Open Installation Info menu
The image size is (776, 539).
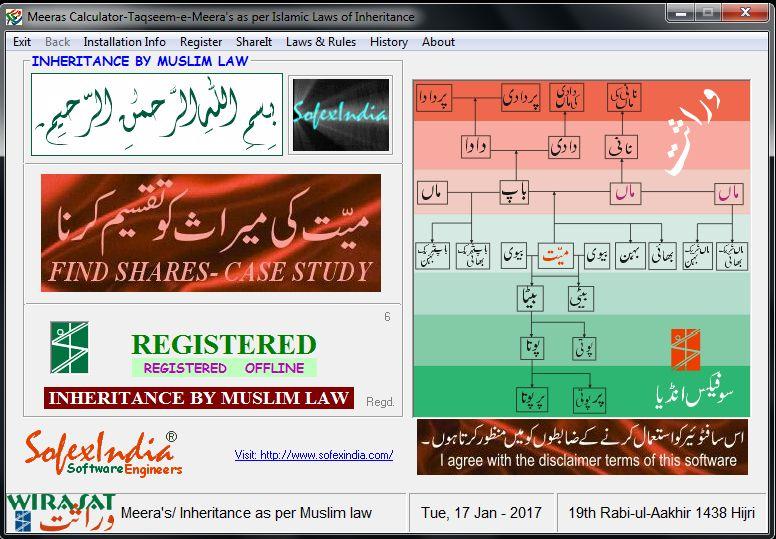125,42
